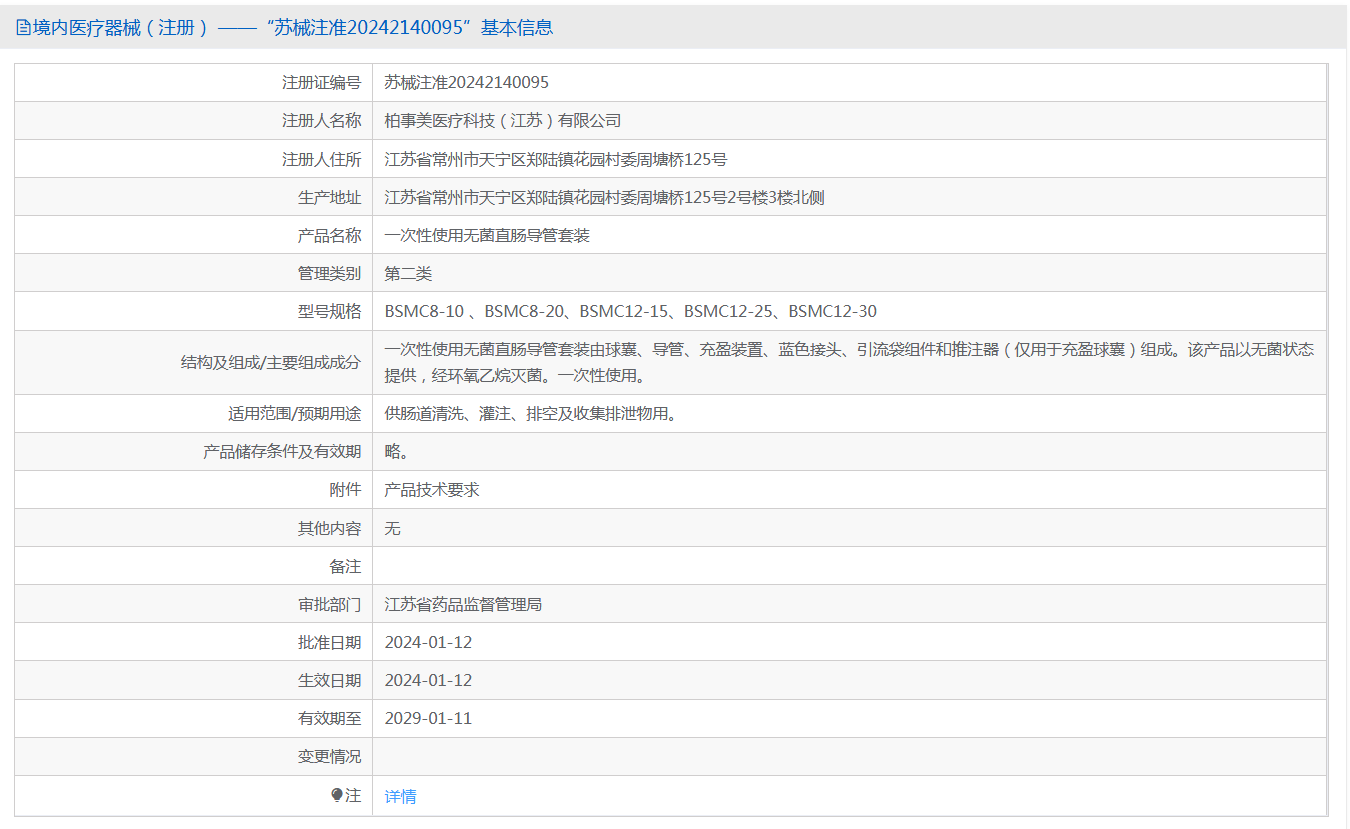
Task: Open the 详情 link
Action: point(400,796)
